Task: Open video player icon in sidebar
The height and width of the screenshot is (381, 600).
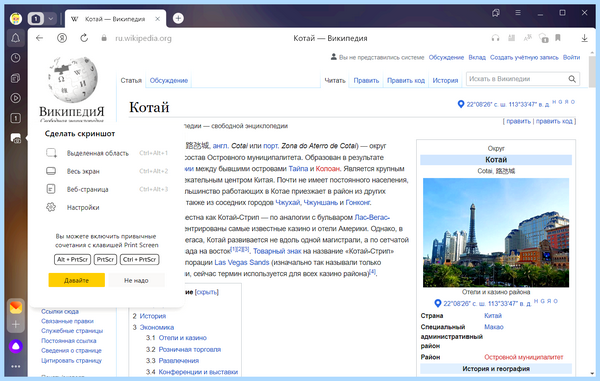Action: (x=15, y=98)
